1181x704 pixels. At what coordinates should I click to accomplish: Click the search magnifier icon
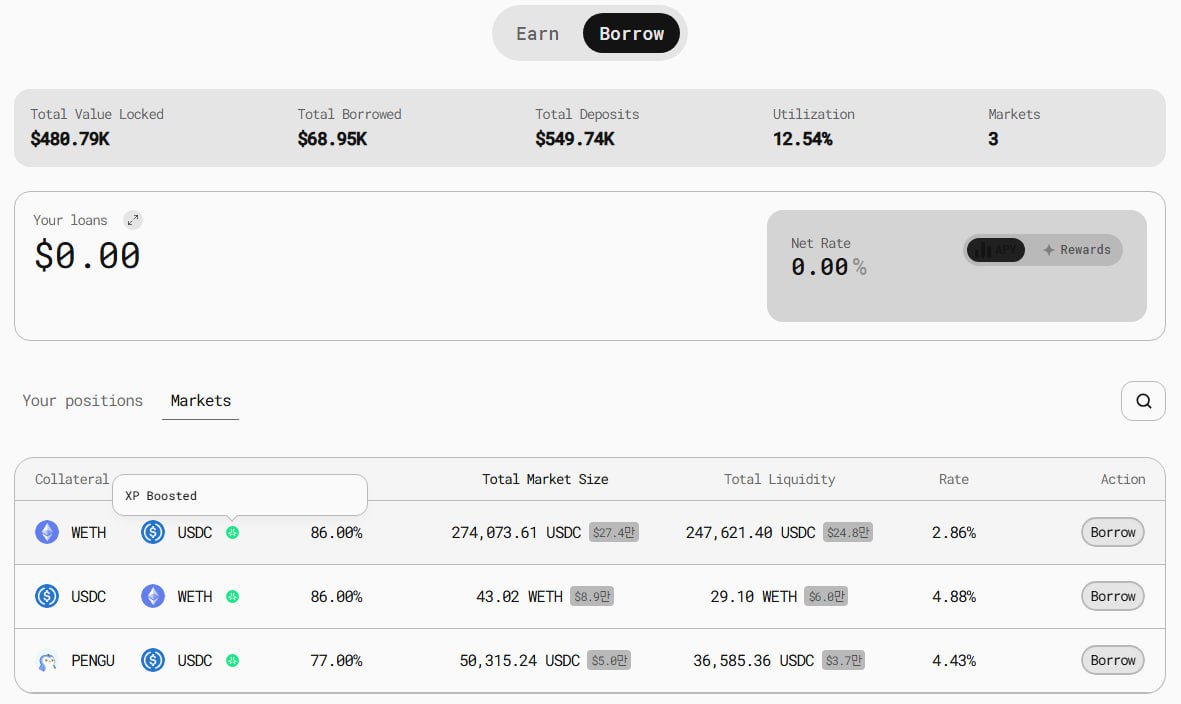pos(1143,401)
